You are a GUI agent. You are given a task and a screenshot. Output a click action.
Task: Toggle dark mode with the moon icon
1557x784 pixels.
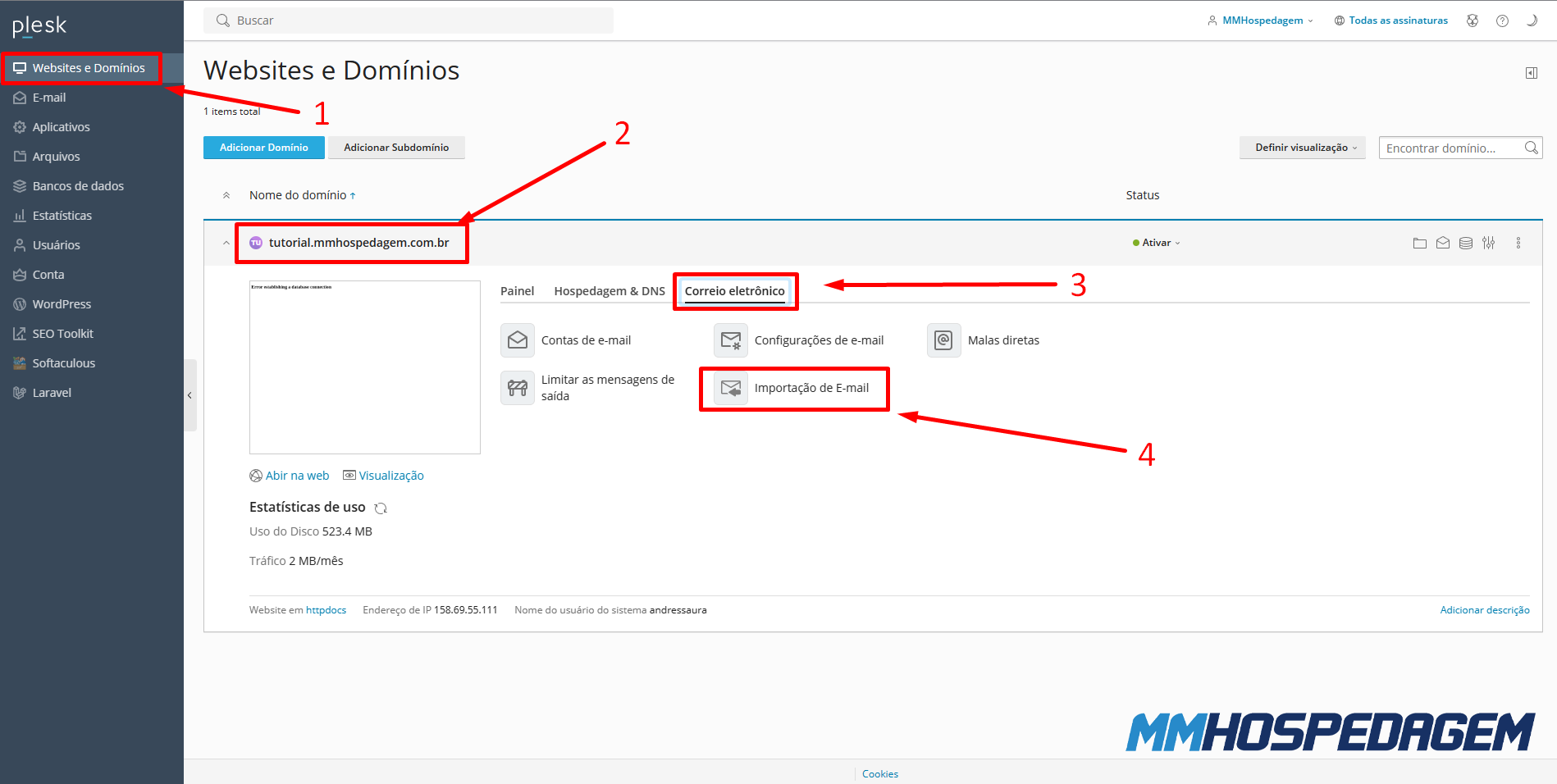click(x=1532, y=21)
